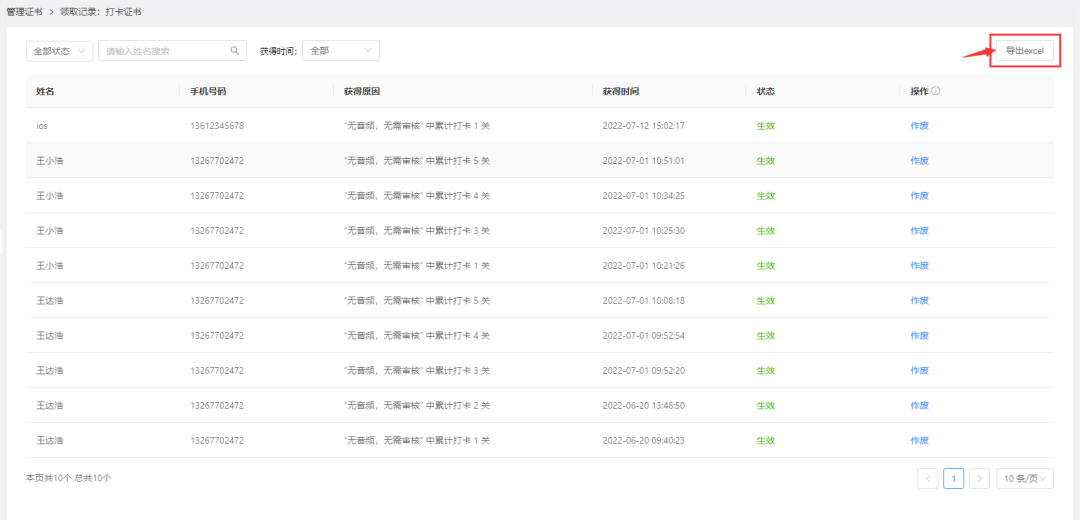Select the name cell 'ios'

(42, 125)
